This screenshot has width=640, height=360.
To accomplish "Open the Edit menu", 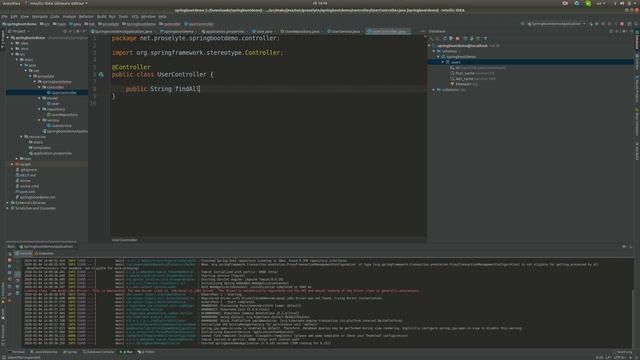I will click(14, 17).
